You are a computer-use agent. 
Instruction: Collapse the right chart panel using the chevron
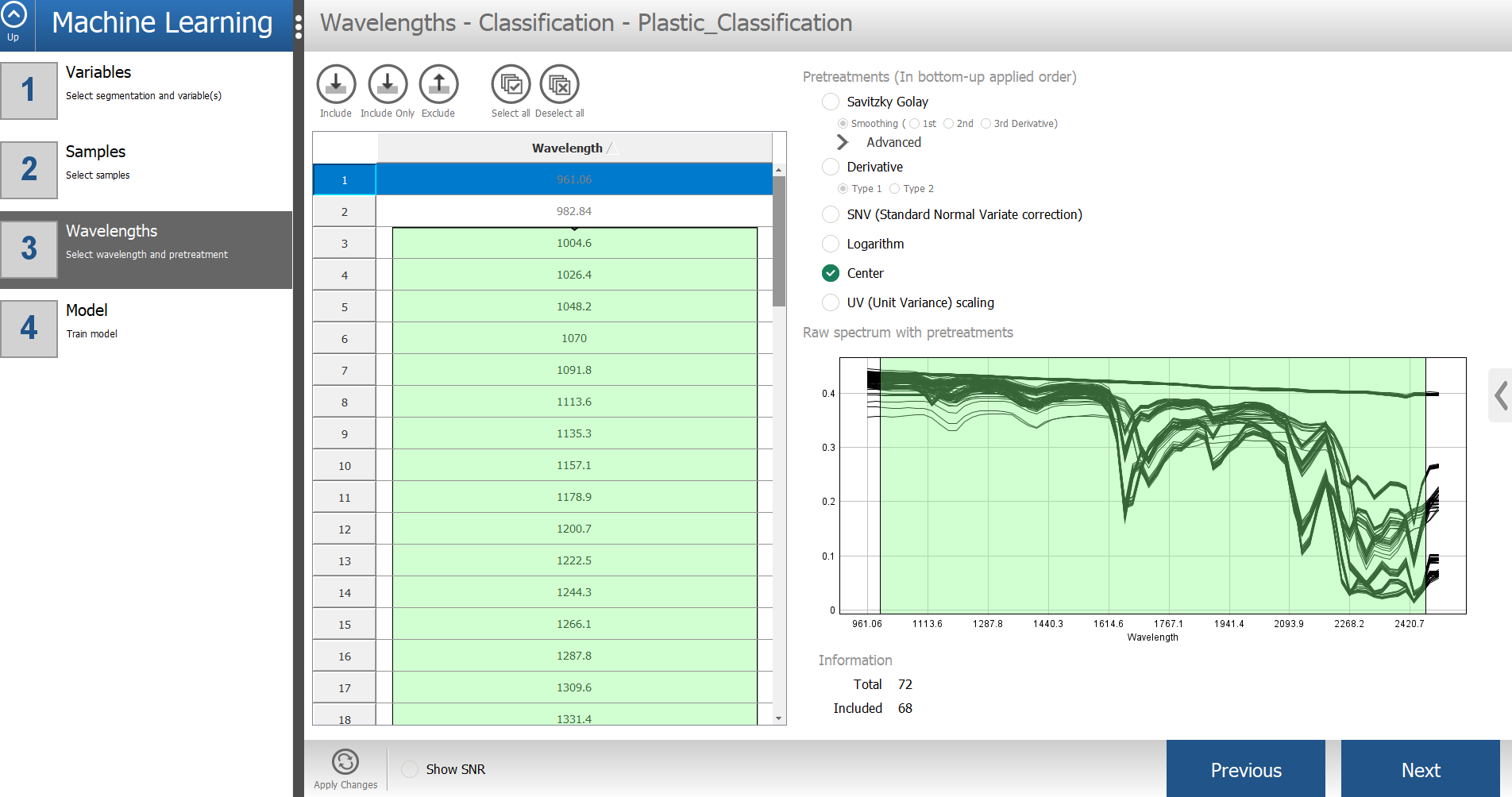click(1500, 395)
